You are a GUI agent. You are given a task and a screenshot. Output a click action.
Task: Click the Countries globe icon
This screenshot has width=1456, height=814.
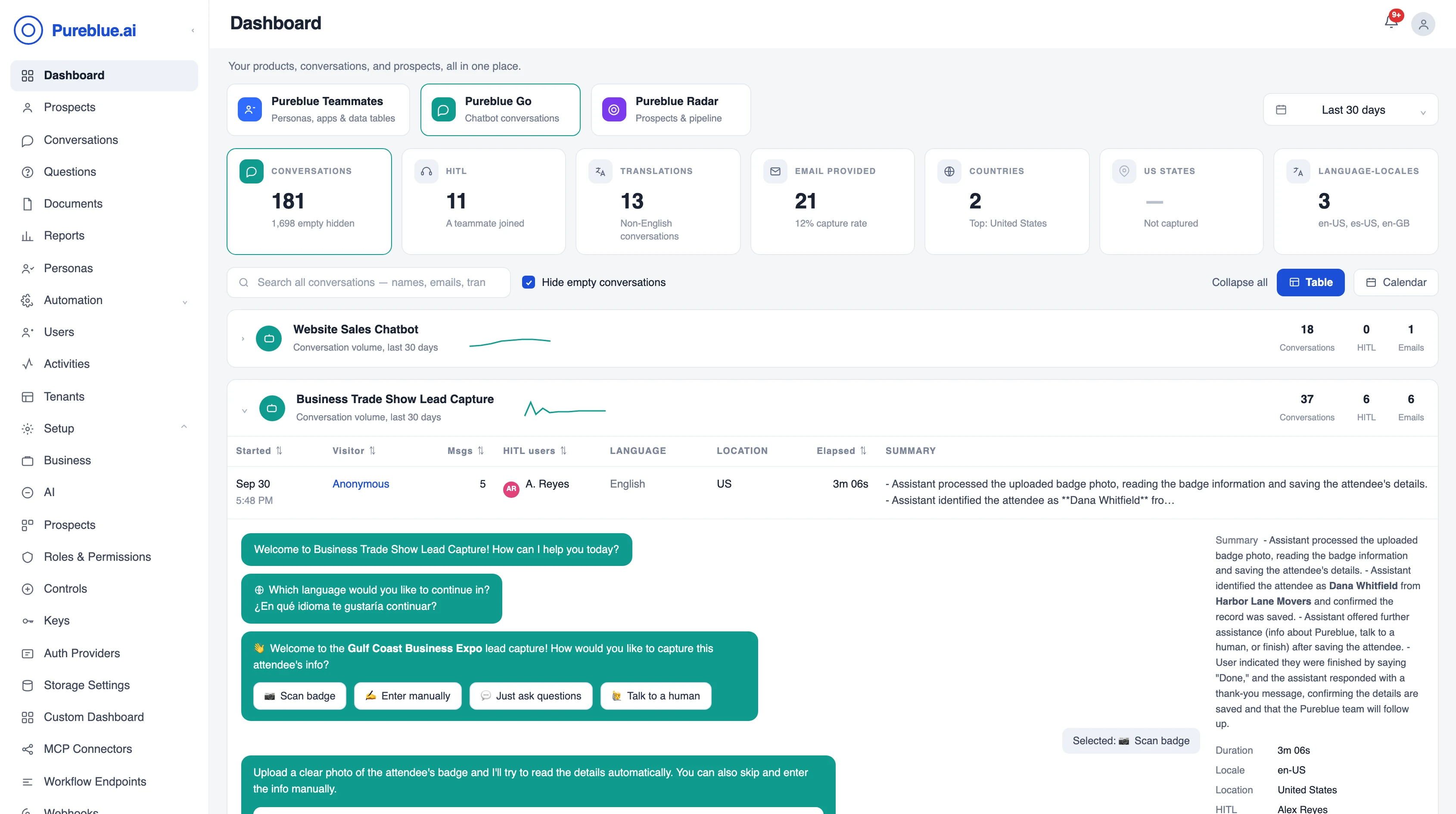coord(949,171)
